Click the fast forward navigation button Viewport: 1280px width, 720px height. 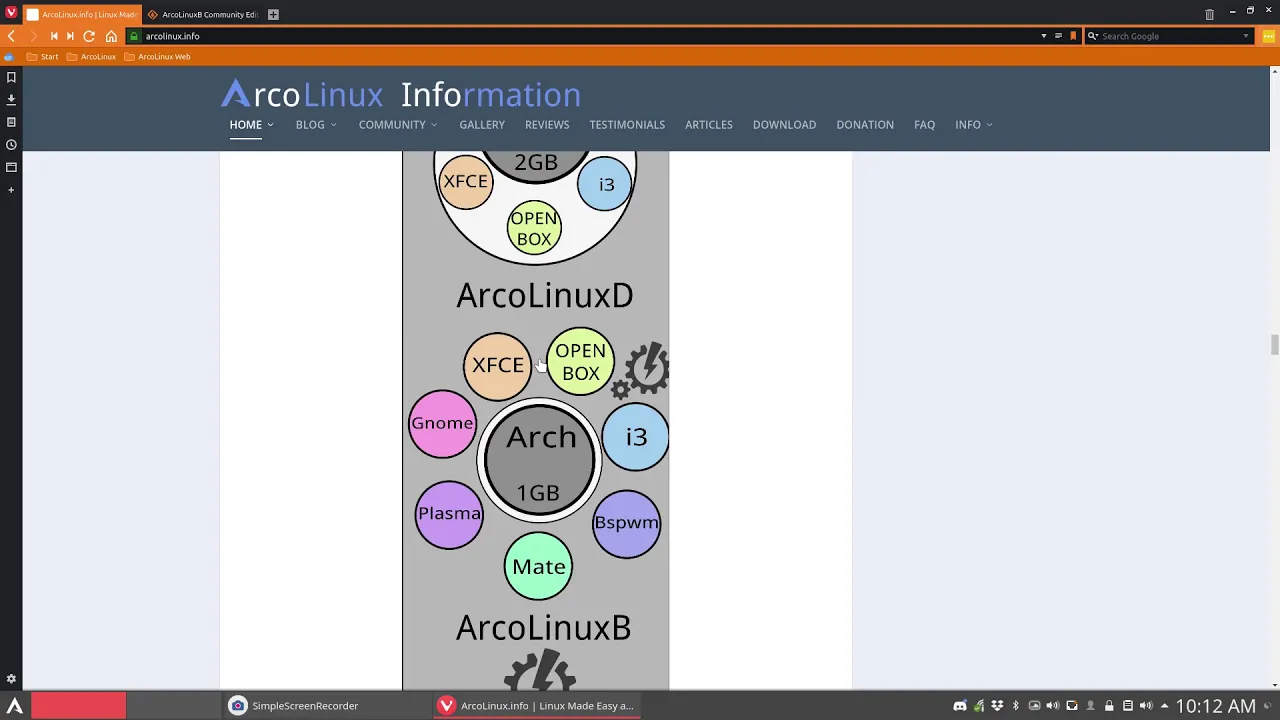pos(70,36)
